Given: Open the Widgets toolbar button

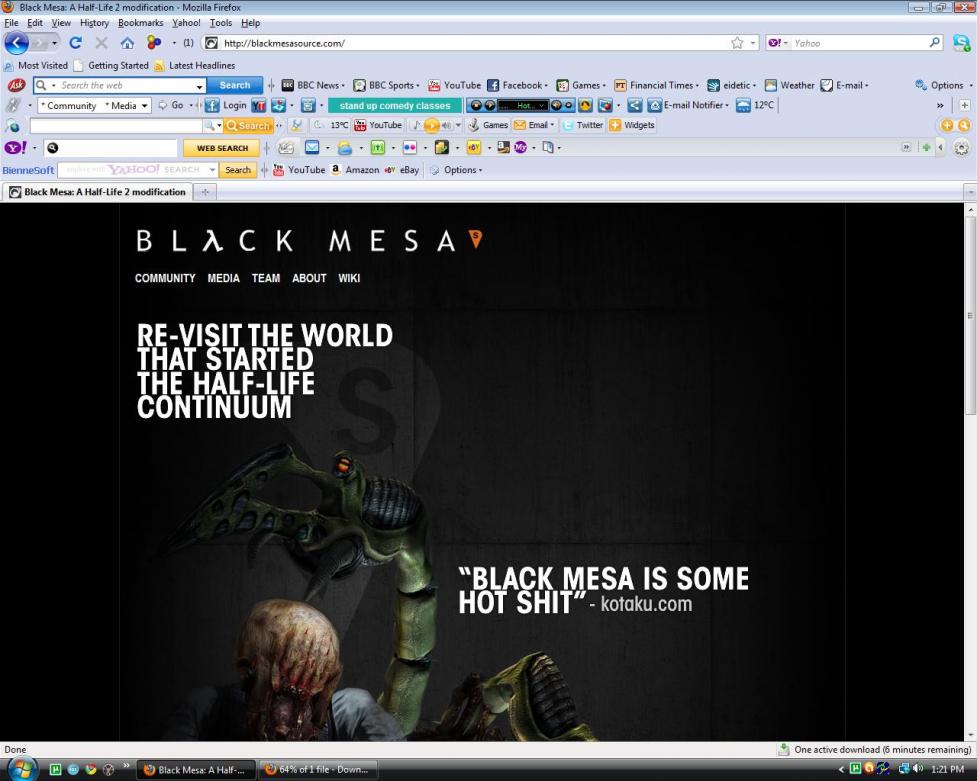Looking at the screenshot, I should tap(632, 125).
